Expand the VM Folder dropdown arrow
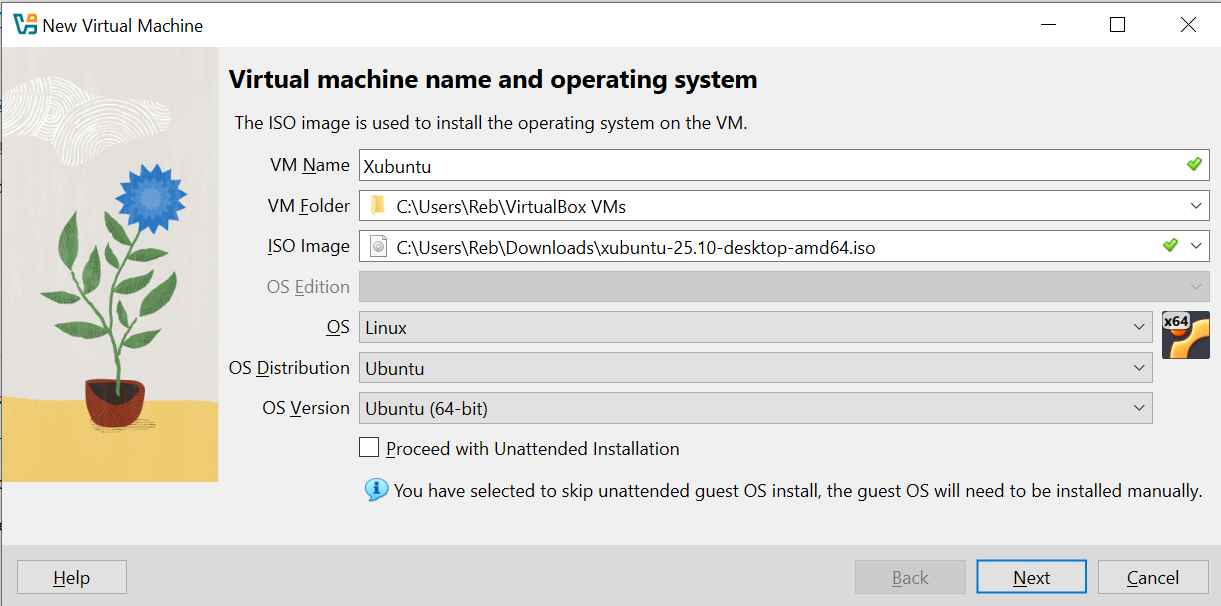Screen dimensions: 1221x606 pyautogui.click(x=1197, y=206)
